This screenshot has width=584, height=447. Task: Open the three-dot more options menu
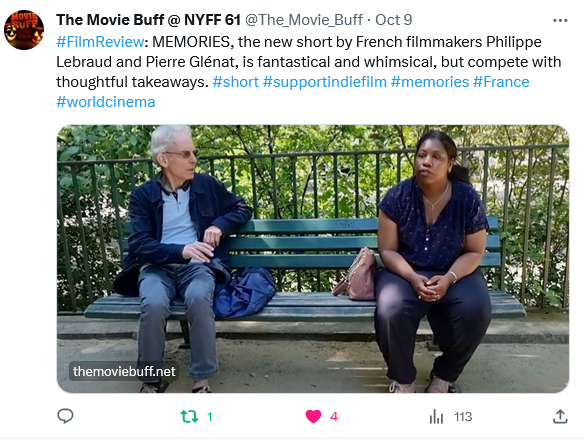[x=560, y=20]
